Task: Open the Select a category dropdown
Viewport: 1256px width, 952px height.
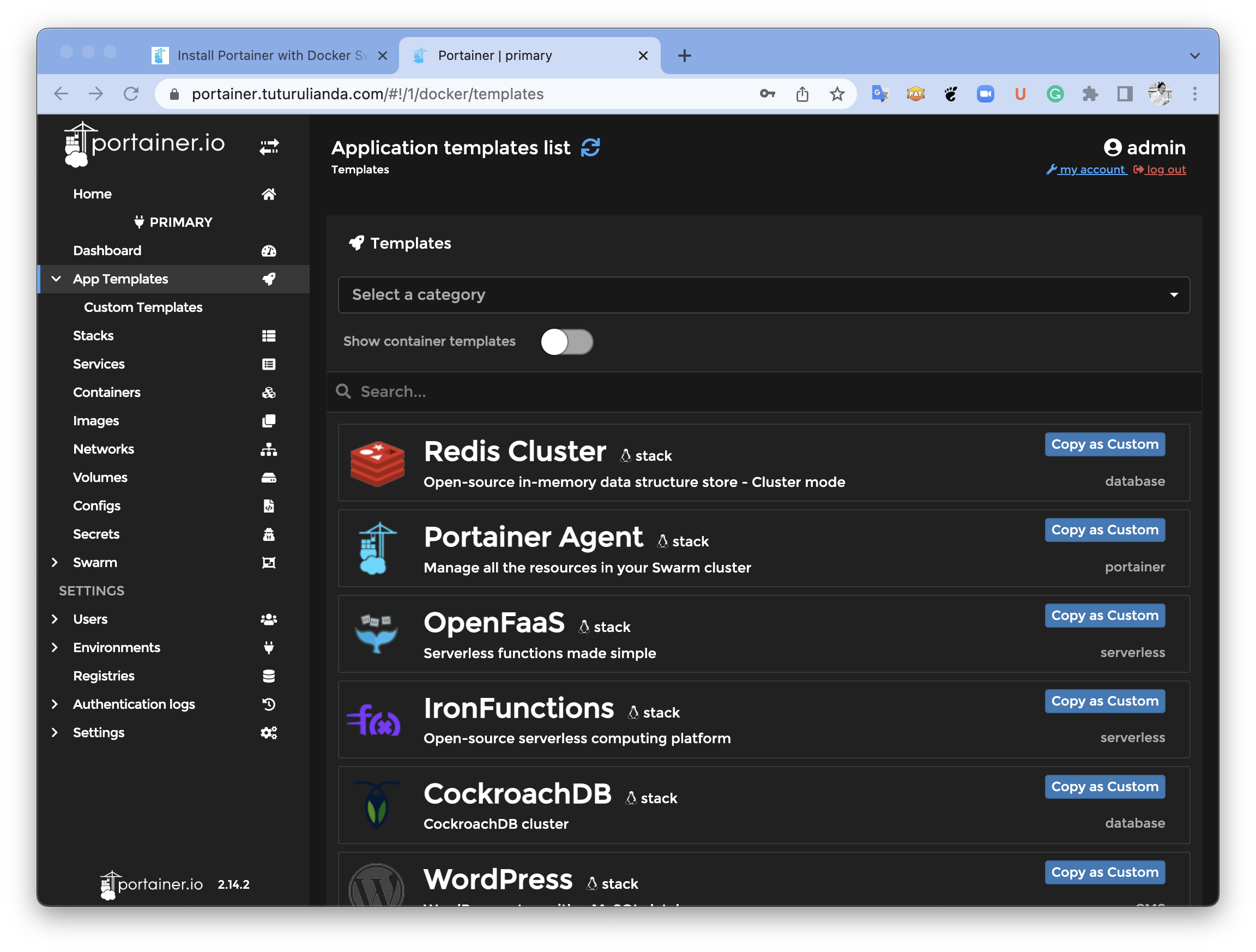Action: (764, 295)
